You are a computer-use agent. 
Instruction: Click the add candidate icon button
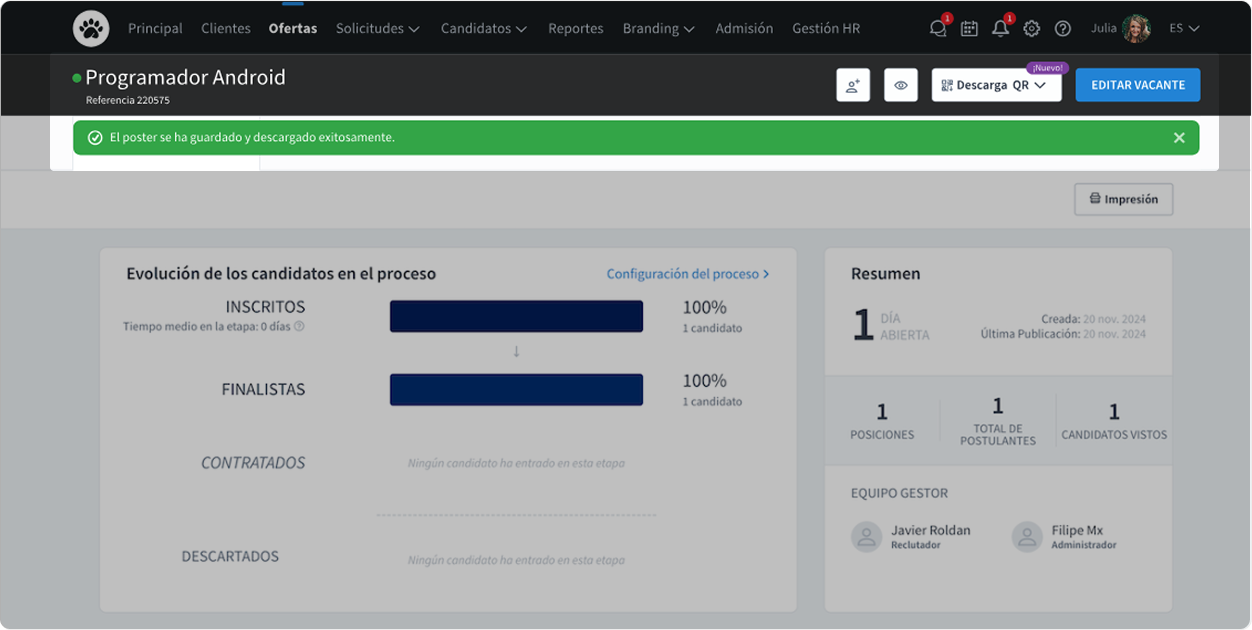click(853, 85)
